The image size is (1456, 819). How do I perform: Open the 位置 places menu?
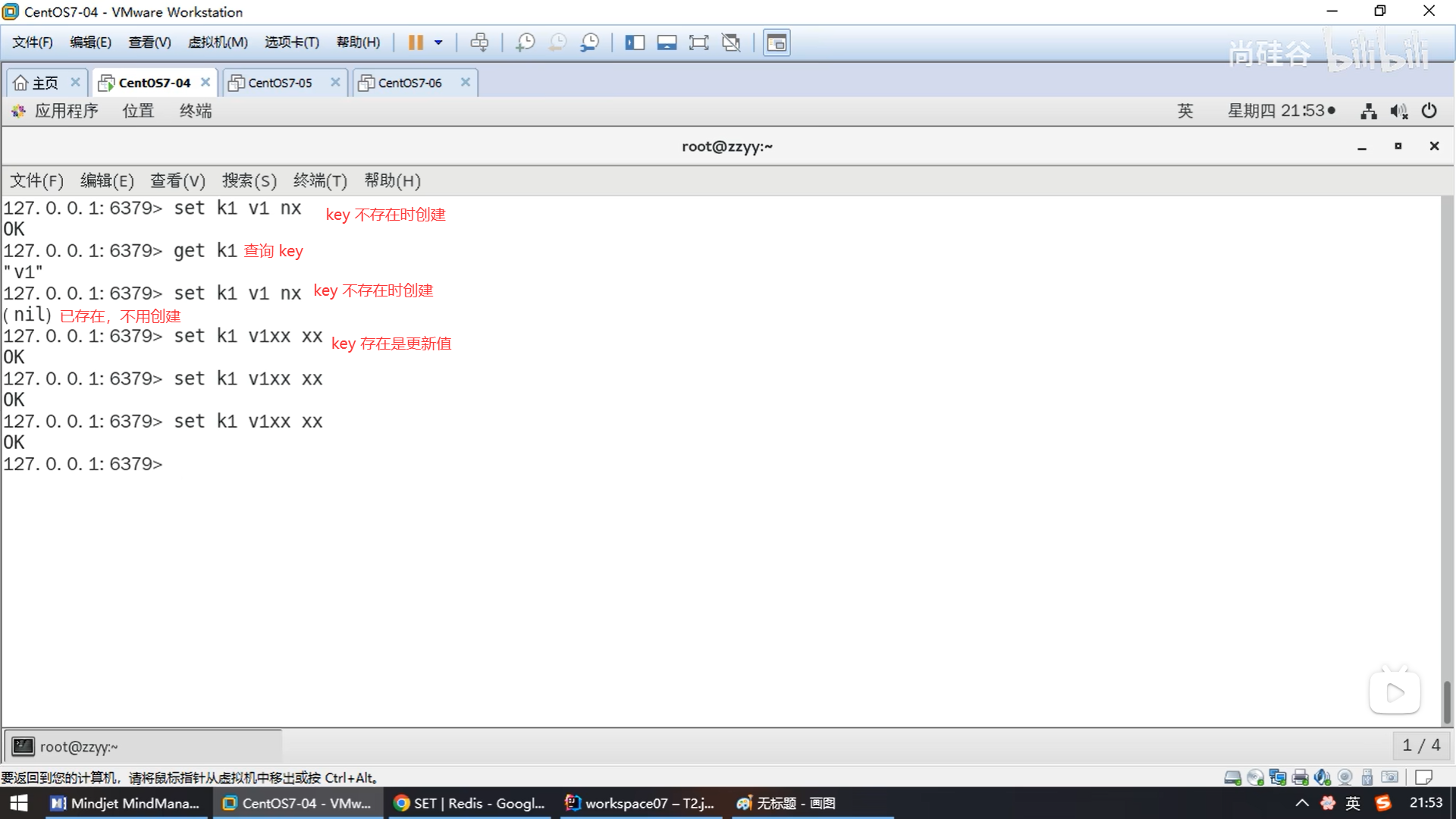pyautogui.click(x=138, y=111)
